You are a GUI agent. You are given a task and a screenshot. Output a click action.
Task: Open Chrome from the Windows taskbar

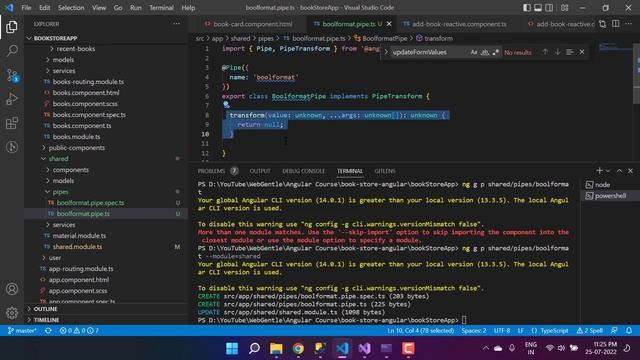click(298, 348)
